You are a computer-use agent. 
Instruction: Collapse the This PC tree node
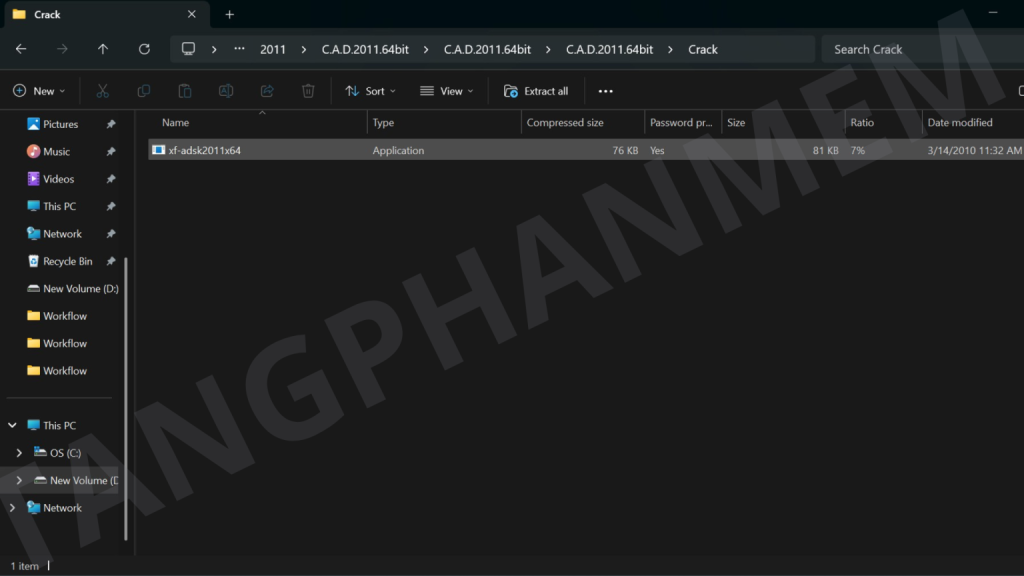pos(12,425)
